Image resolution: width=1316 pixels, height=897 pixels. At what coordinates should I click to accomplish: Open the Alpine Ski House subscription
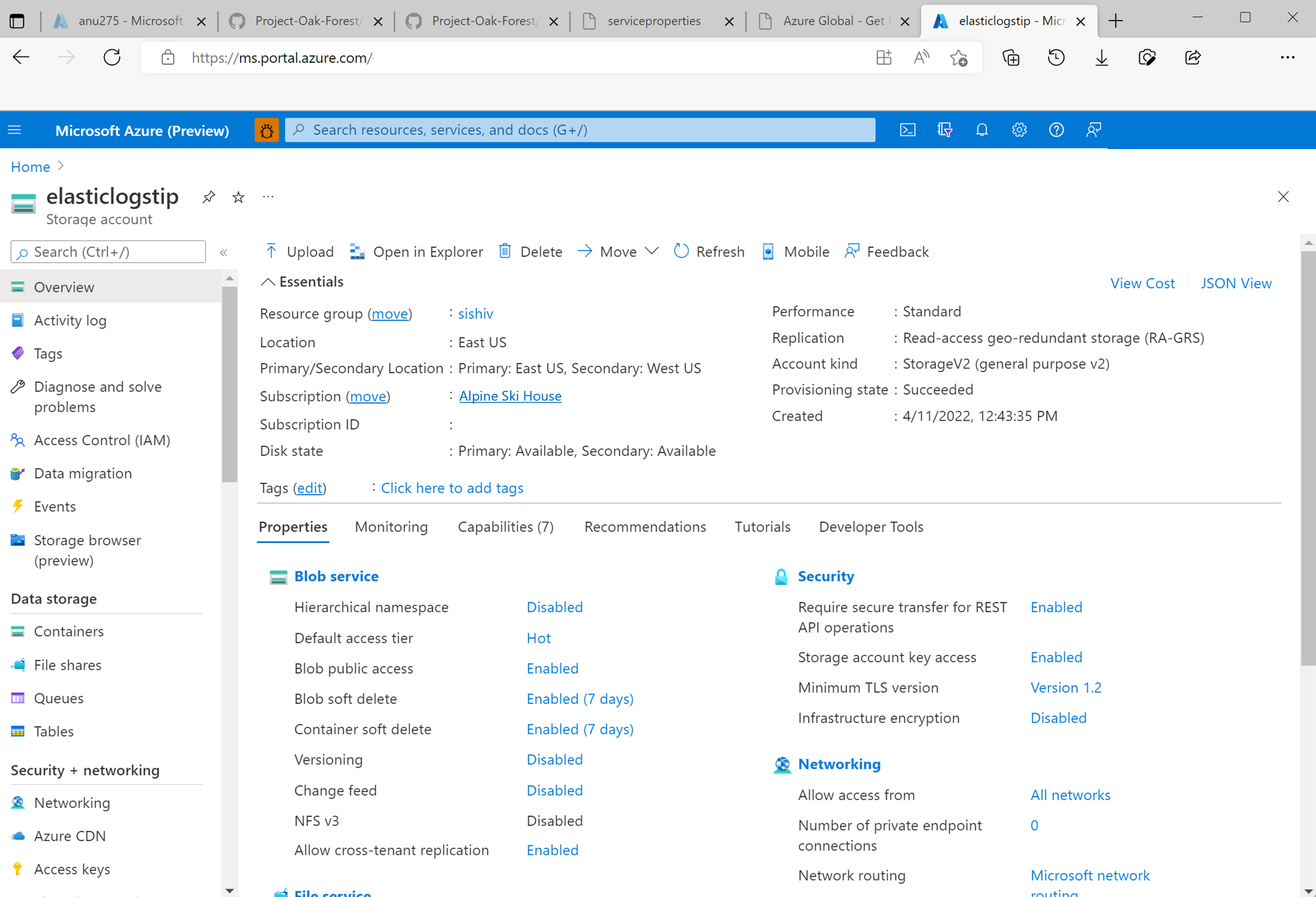(x=510, y=396)
